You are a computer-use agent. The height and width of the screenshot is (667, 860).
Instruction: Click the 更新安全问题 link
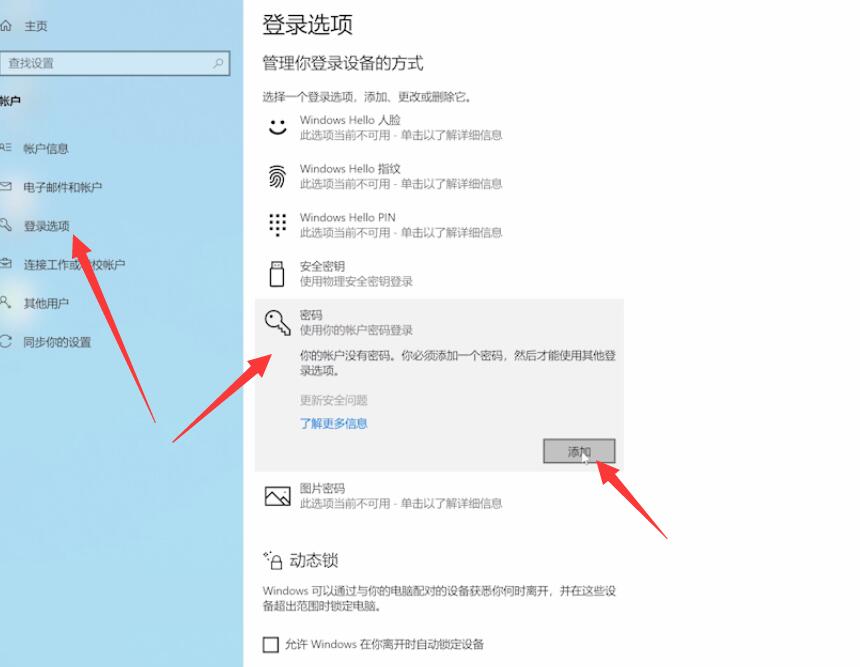(333, 400)
